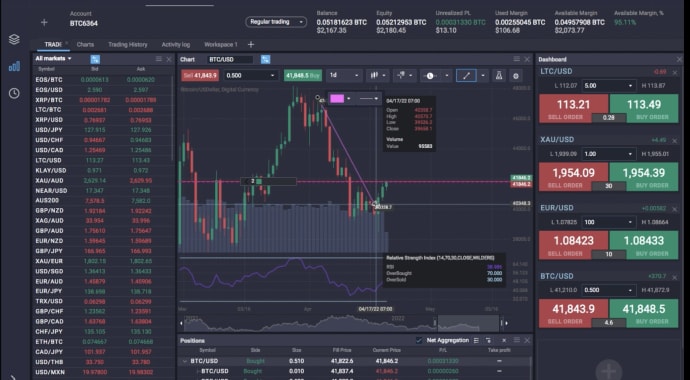Image resolution: width=690 pixels, height=380 pixels.
Task: Select the ETH/BTC row in markets list
Action: [102, 342]
